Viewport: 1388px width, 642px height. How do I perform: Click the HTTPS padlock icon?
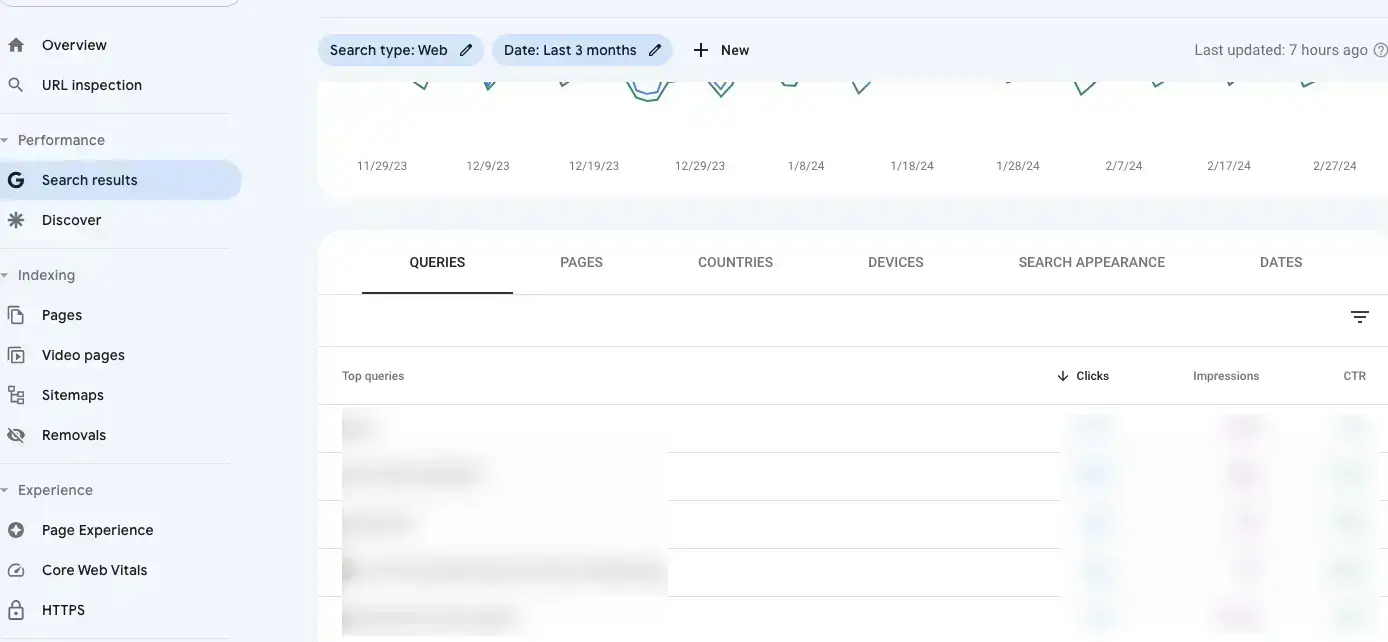tap(16, 610)
